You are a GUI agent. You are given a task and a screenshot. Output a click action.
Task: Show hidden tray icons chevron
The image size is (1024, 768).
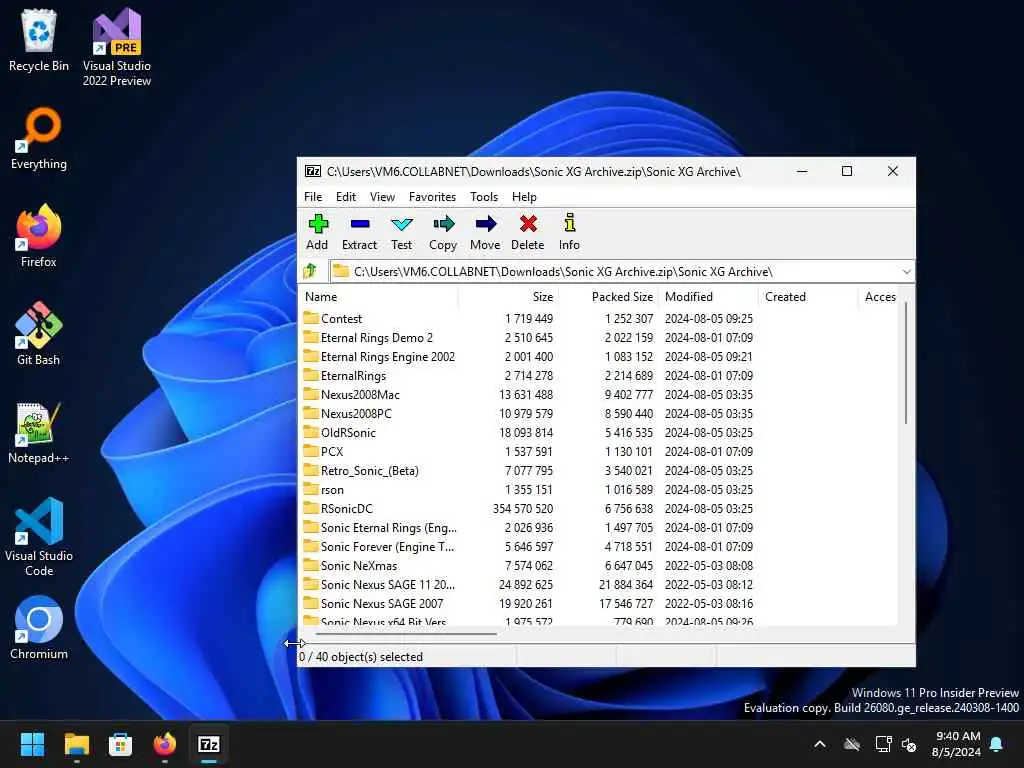click(x=820, y=744)
